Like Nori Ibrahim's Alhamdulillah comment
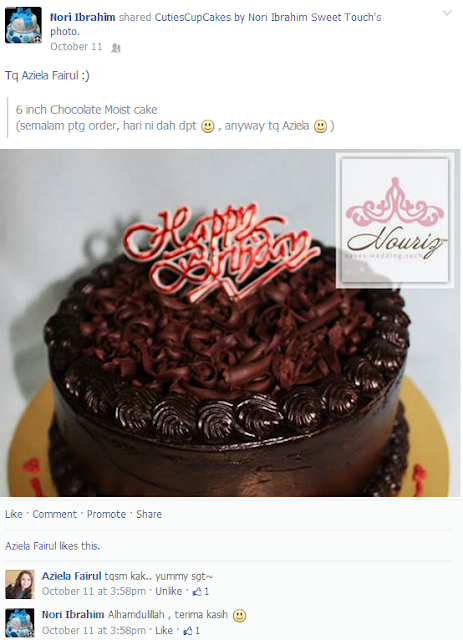The height and width of the screenshot is (640, 463). (164, 631)
